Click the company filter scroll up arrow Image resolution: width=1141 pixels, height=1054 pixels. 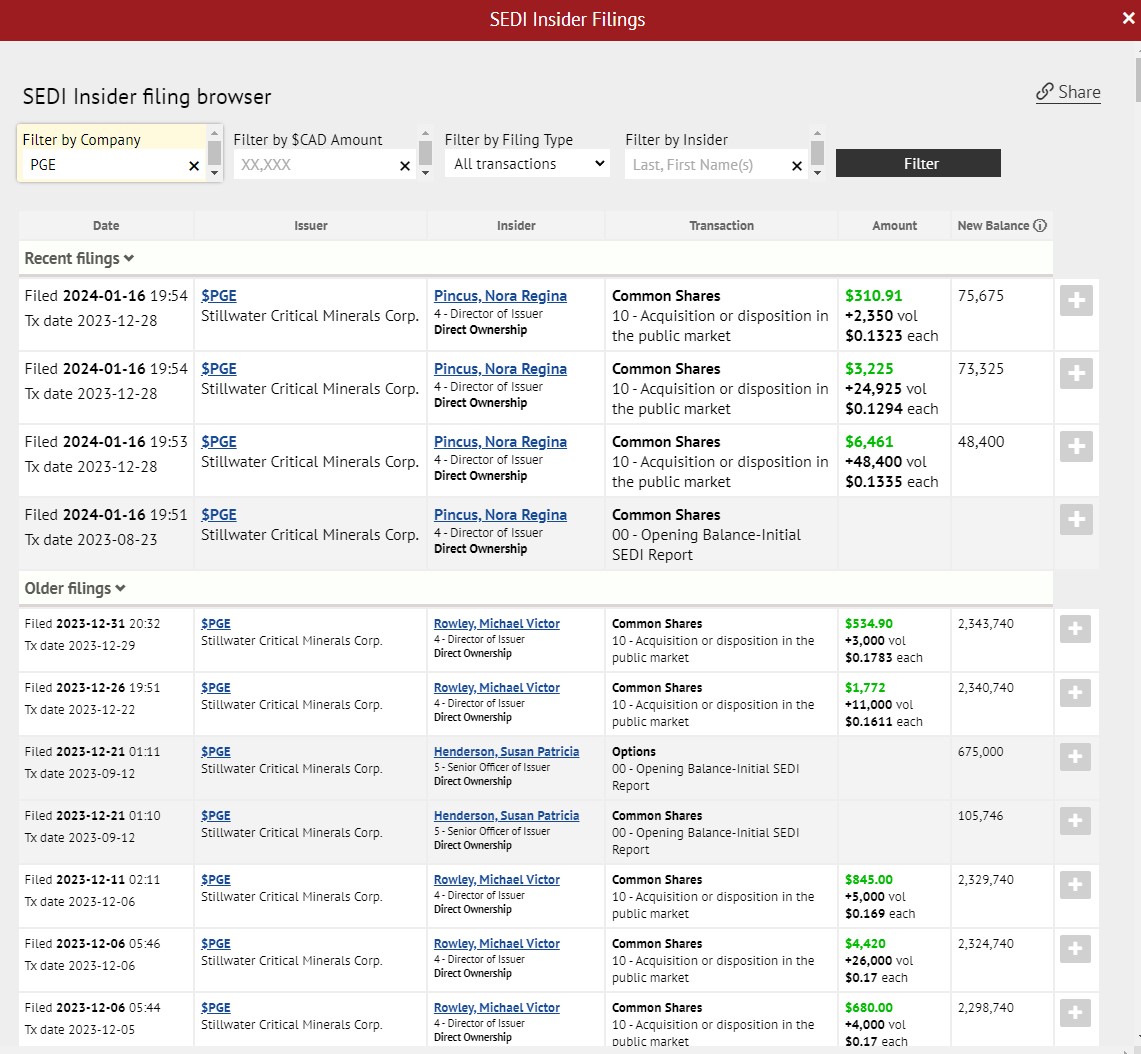(x=214, y=133)
